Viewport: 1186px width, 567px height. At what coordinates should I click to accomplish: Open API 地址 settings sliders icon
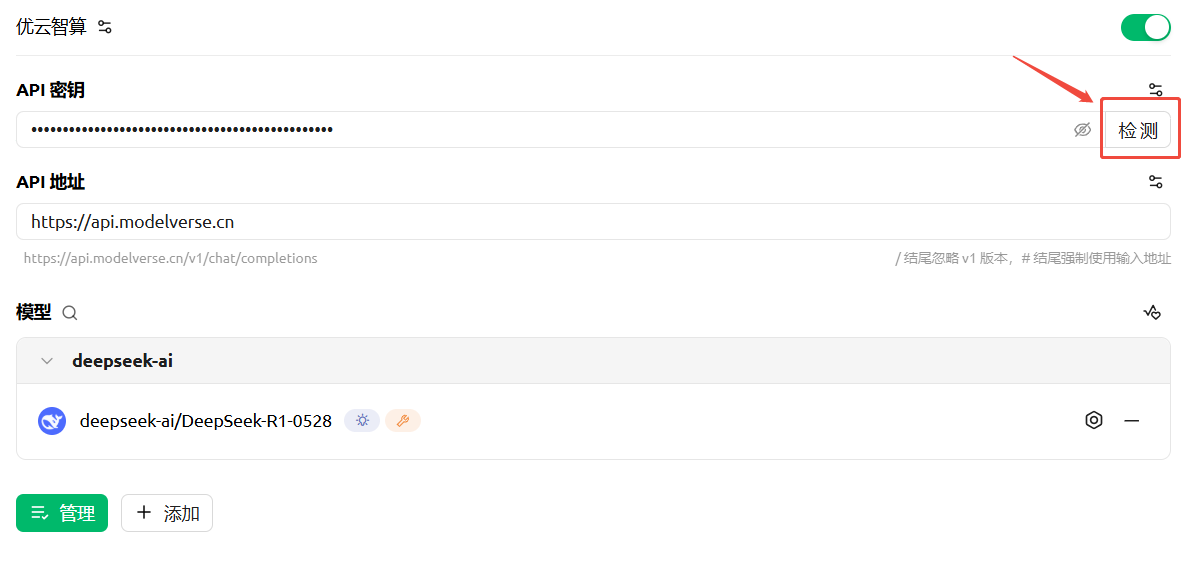1155,181
